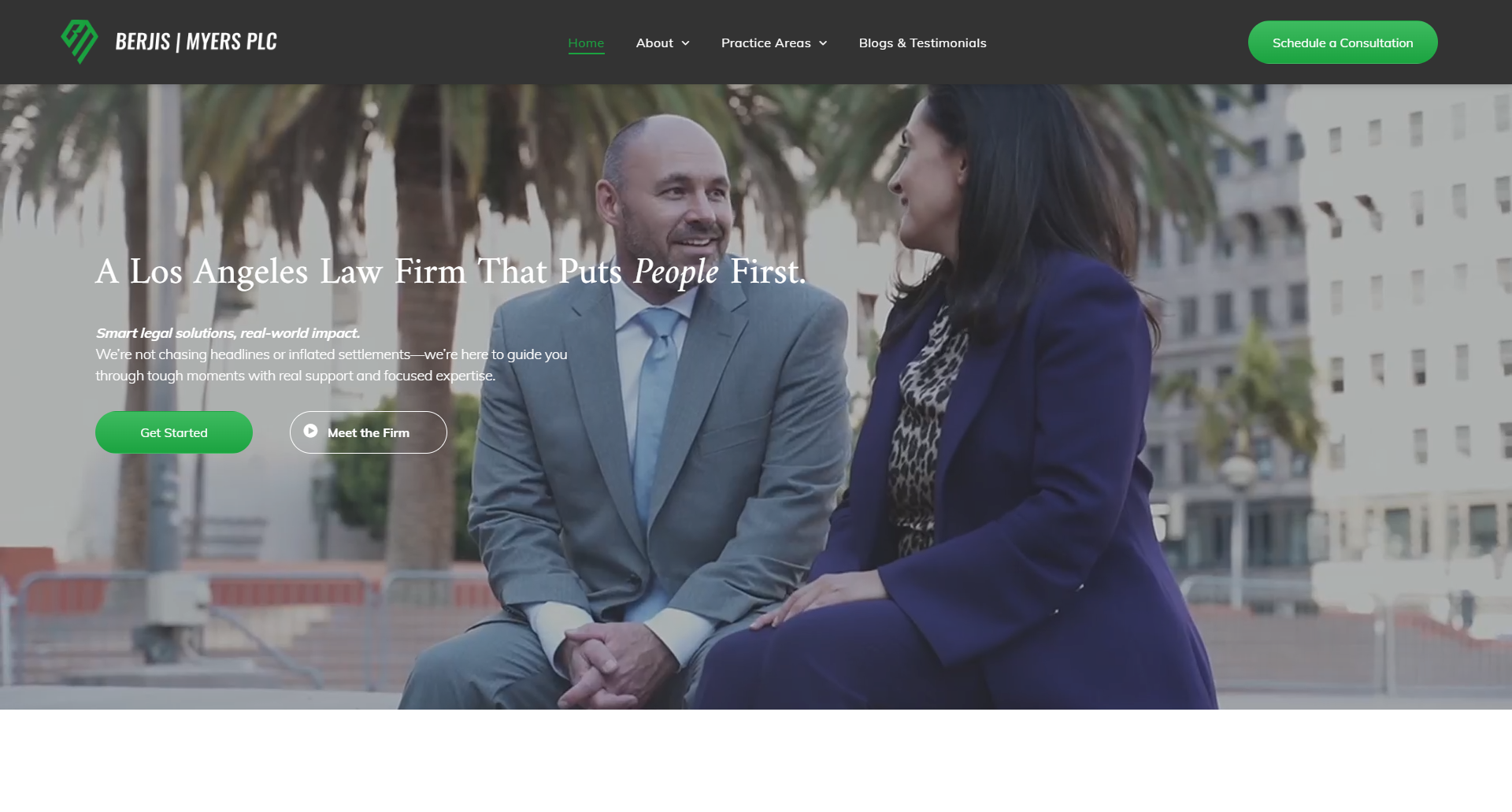Screen dimensions: 1512x812
Task: Open Blogs & Testimonials page
Action: [922, 43]
